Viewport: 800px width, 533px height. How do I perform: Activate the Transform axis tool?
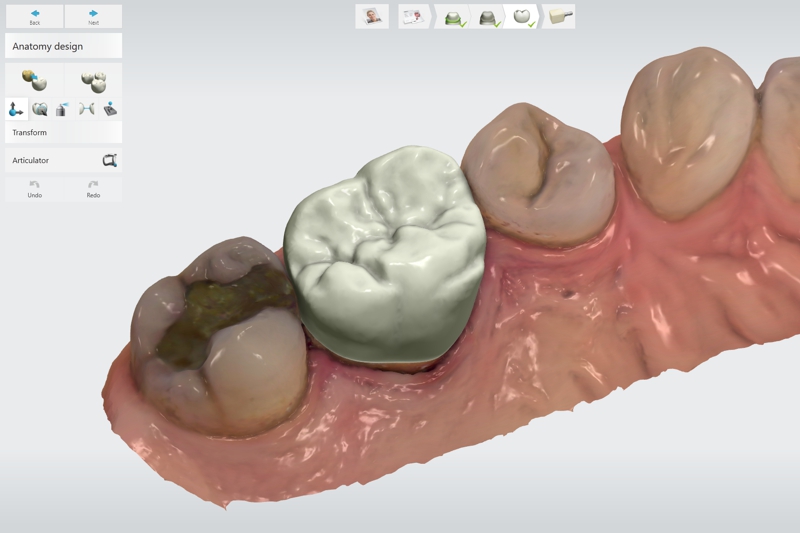[16, 109]
